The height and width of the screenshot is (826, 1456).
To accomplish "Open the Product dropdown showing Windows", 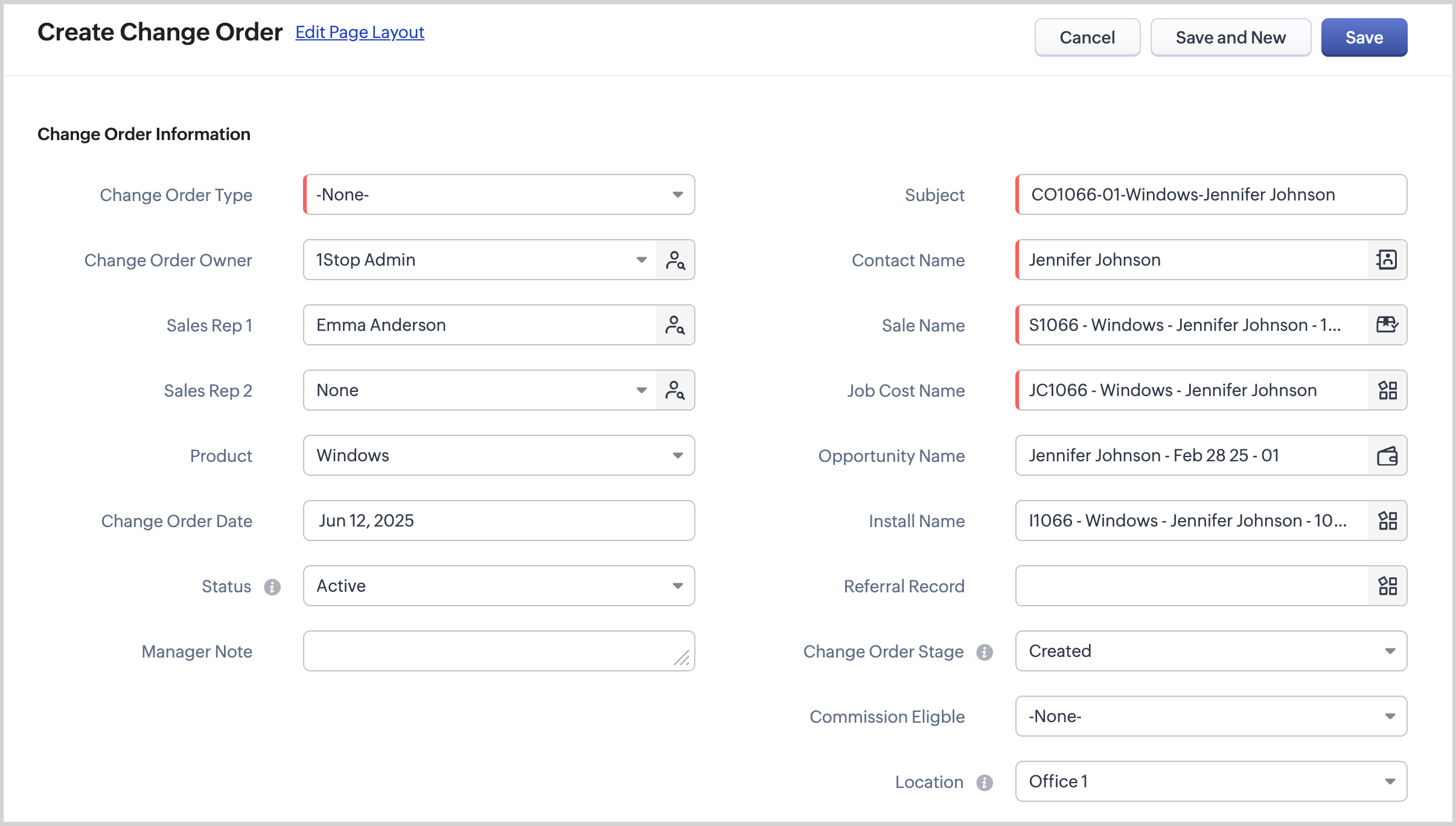I will click(x=499, y=456).
